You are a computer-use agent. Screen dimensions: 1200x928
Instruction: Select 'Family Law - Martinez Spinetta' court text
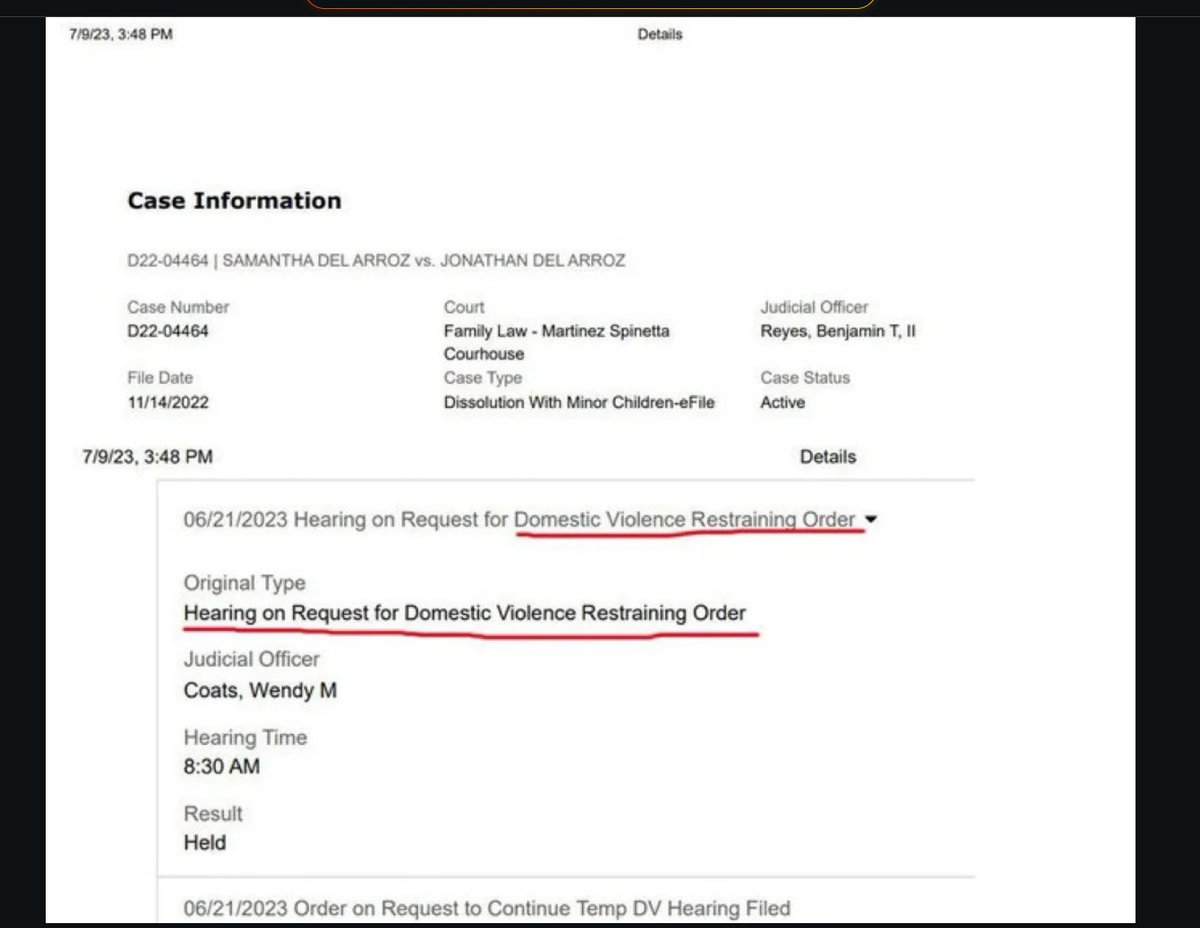557,331
